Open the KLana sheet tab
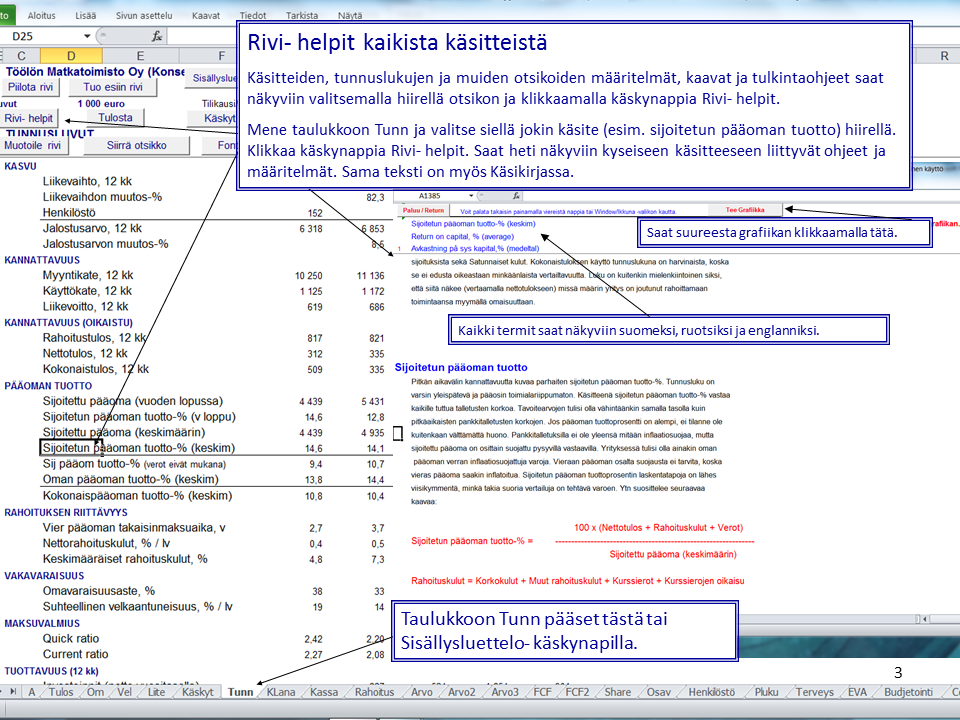 point(281,692)
